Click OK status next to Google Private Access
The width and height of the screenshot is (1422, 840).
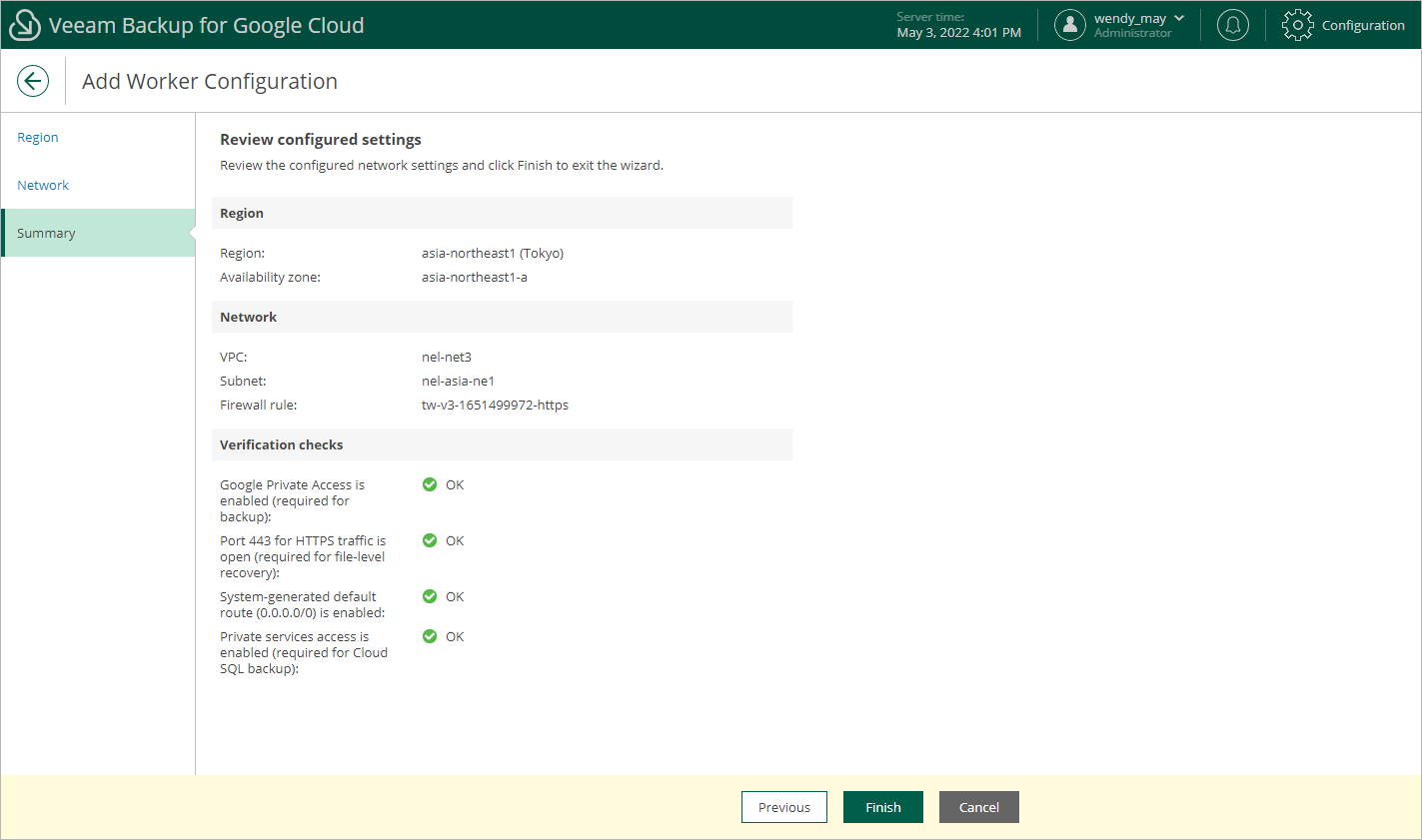point(455,484)
